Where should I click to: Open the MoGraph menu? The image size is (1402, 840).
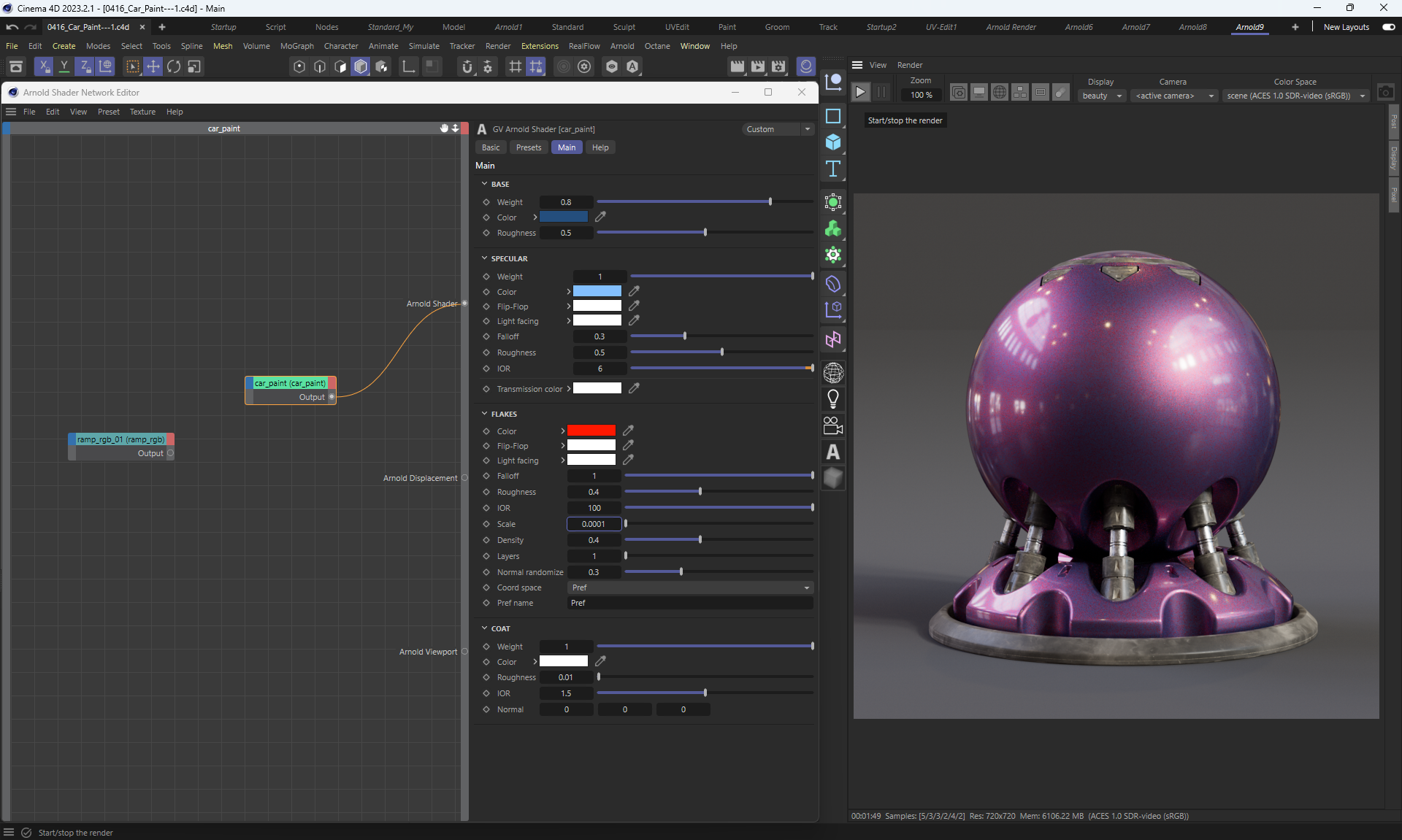(x=296, y=46)
